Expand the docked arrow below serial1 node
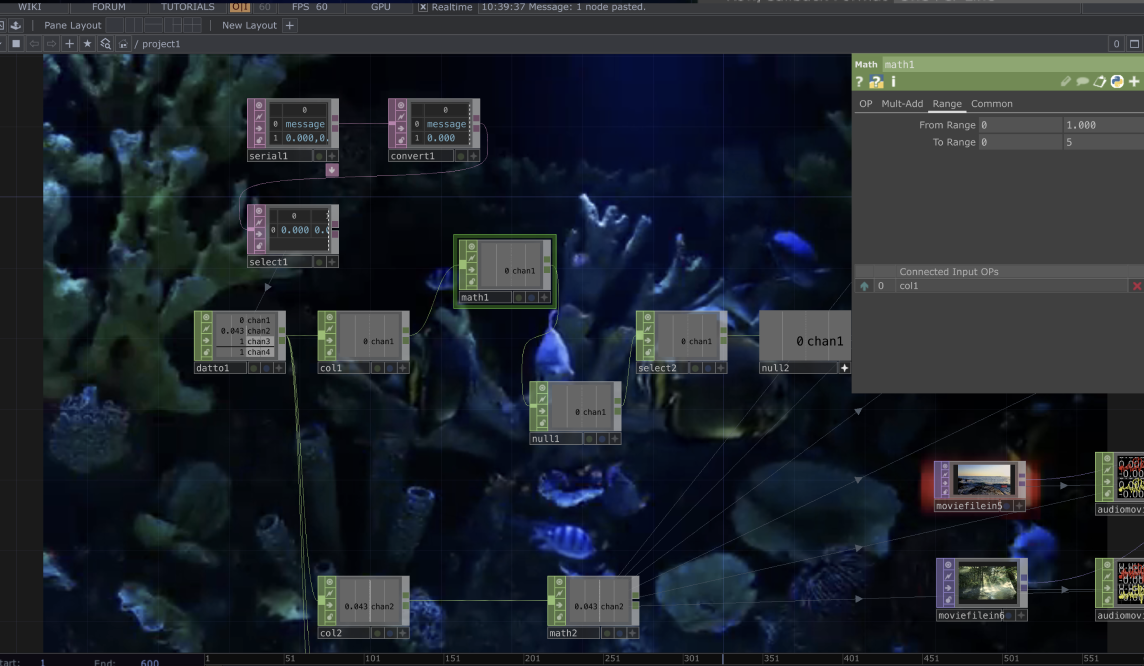 (x=332, y=170)
